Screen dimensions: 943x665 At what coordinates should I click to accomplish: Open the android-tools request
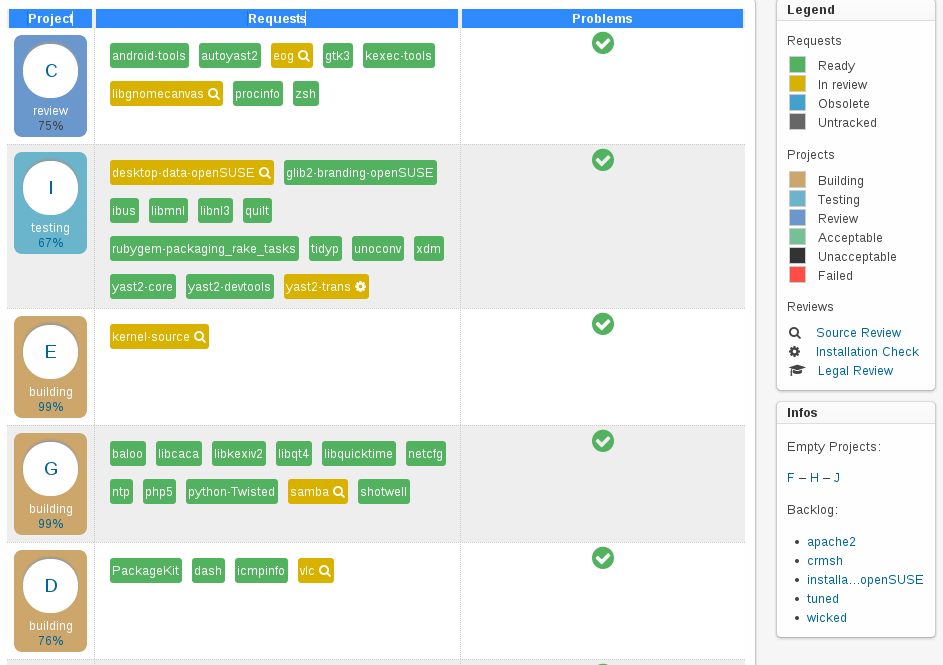click(x=149, y=56)
